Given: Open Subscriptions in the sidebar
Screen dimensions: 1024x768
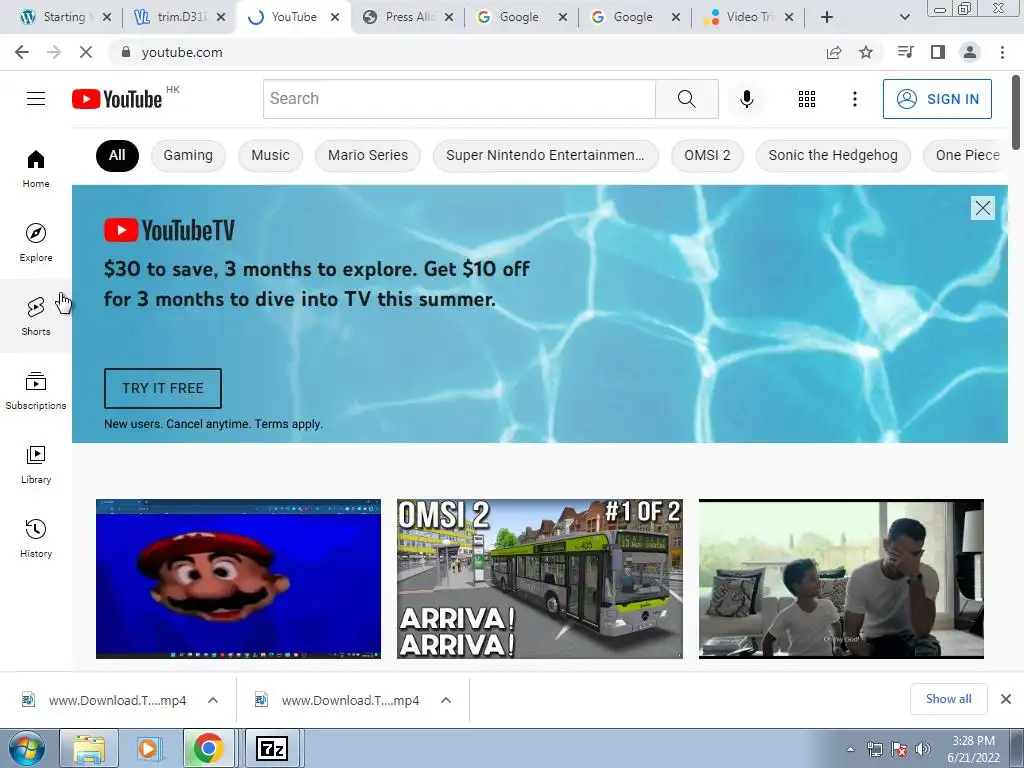Looking at the screenshot, I should tap(36, 391).
